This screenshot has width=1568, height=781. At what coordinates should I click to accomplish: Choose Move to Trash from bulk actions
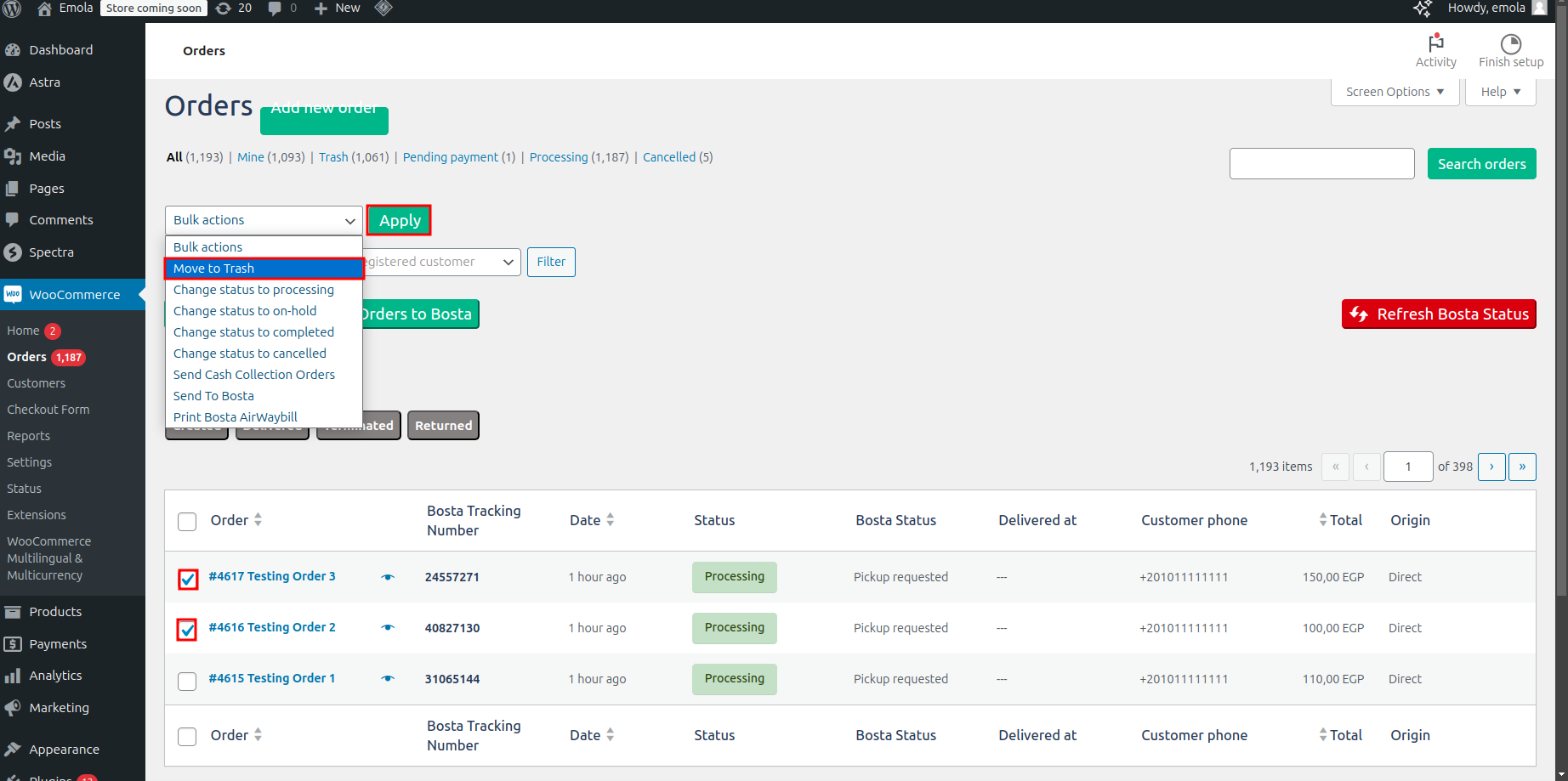(264, 269)
